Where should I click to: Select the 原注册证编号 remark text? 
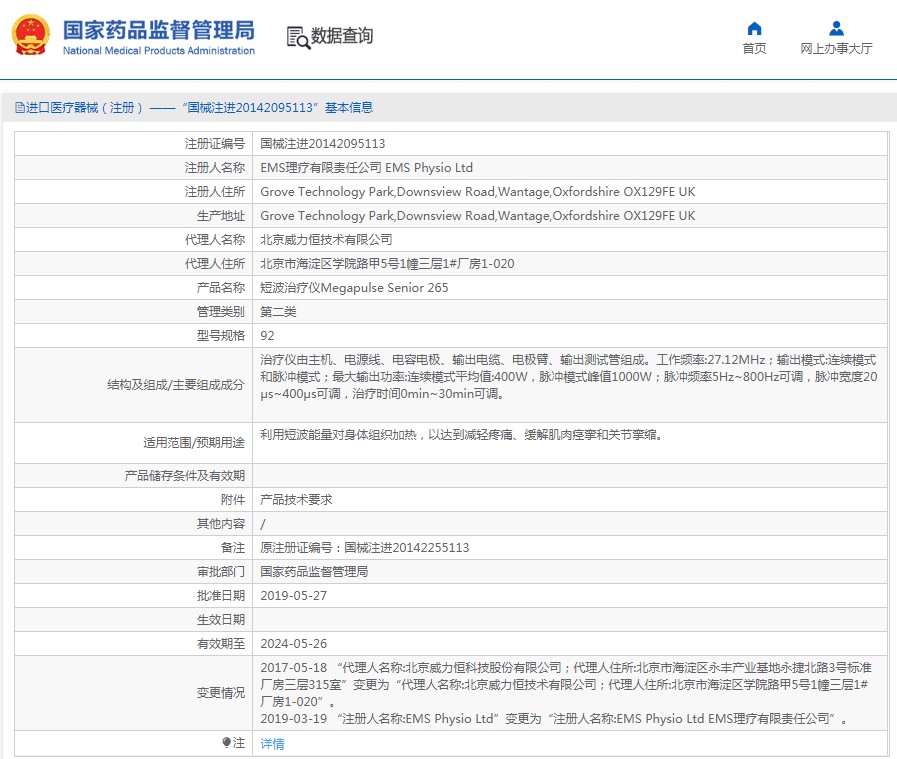[364, 547]
